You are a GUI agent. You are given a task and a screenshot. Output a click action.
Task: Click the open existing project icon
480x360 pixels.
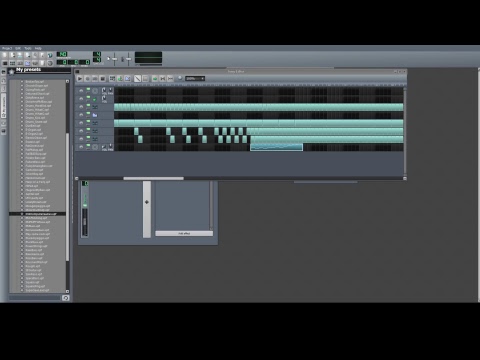coord(20,55)
